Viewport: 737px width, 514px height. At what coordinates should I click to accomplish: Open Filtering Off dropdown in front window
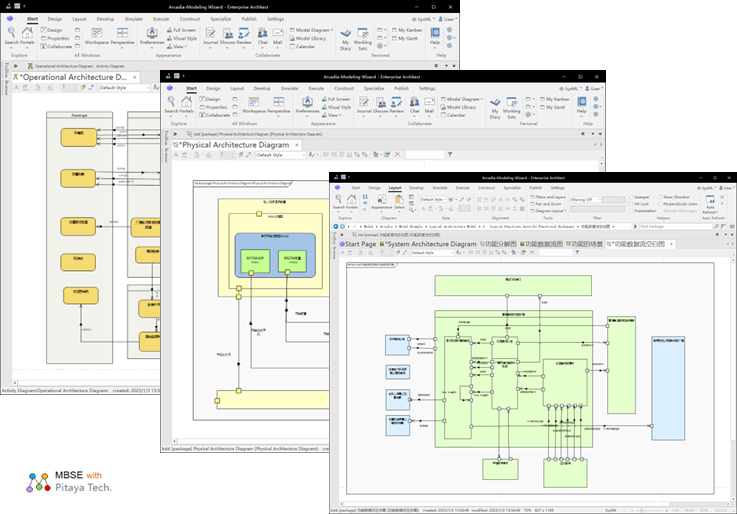click(x=586, y=200)
